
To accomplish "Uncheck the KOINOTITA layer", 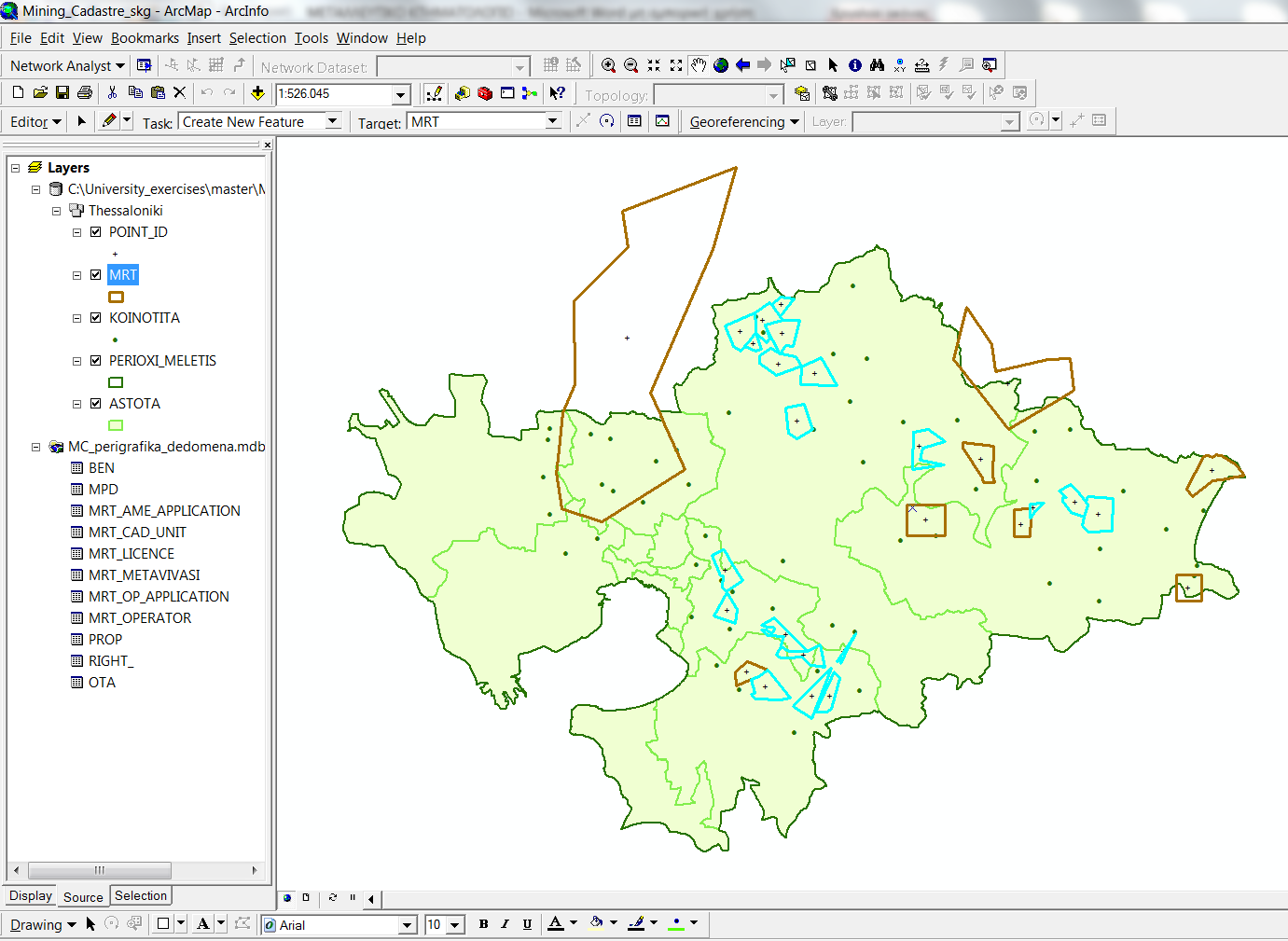I will pos(95,318).
